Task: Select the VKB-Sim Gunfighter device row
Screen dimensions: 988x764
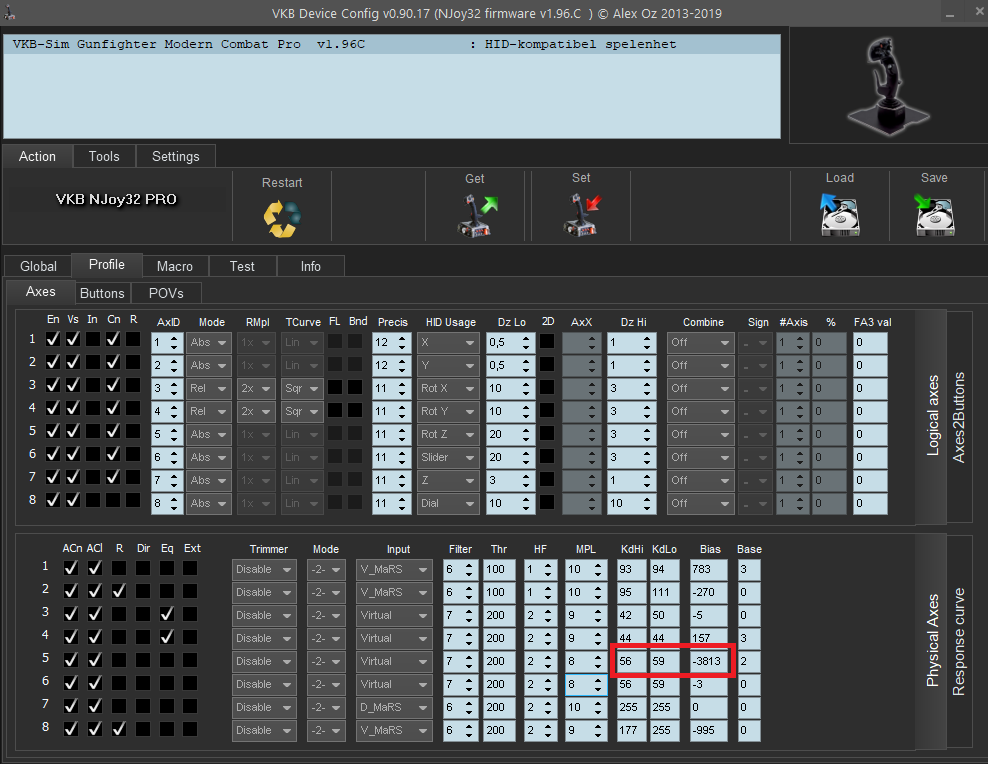Action: [392, 44]
